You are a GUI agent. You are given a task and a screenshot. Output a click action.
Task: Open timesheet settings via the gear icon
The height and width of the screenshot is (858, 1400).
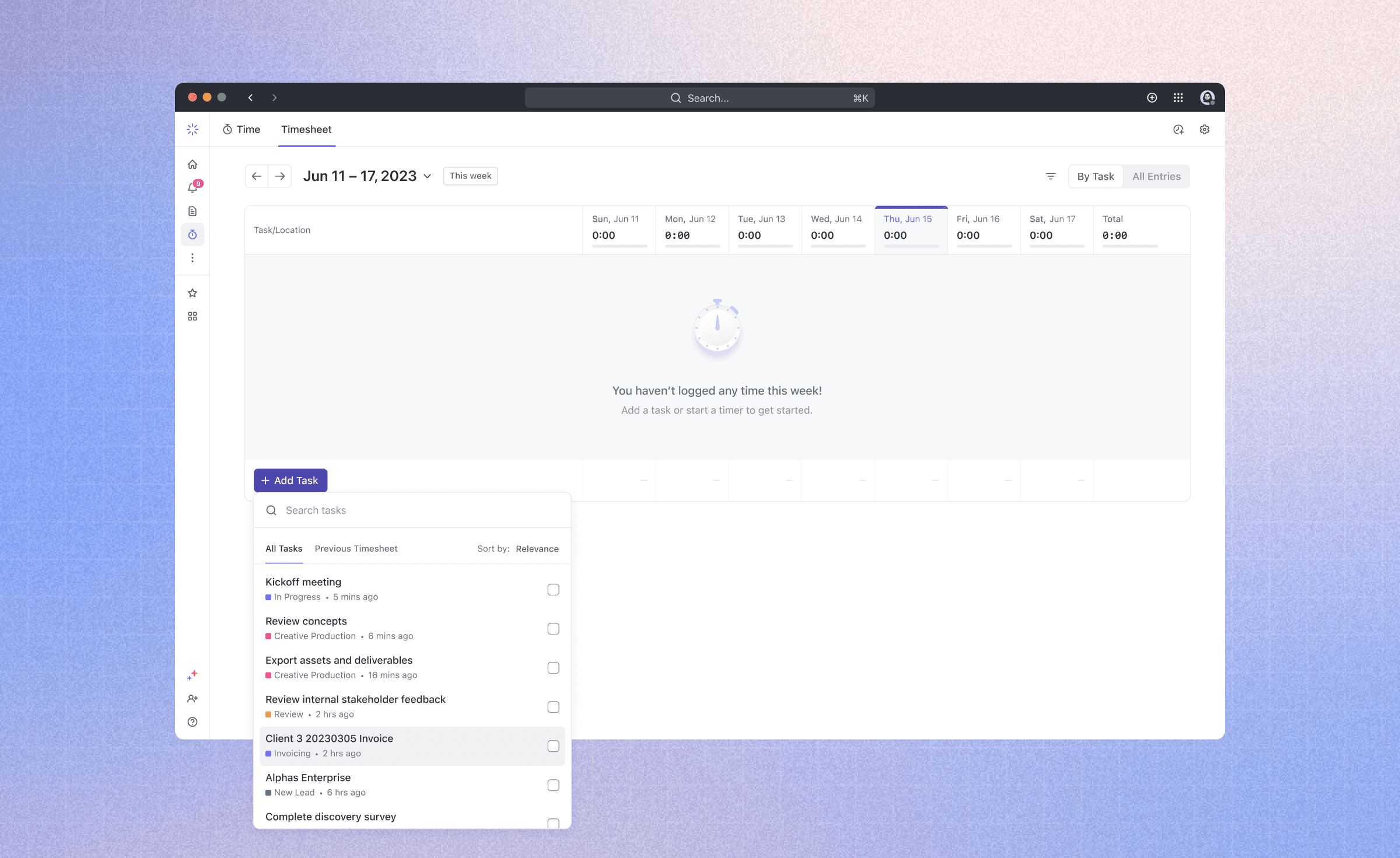click(1204, 129)
